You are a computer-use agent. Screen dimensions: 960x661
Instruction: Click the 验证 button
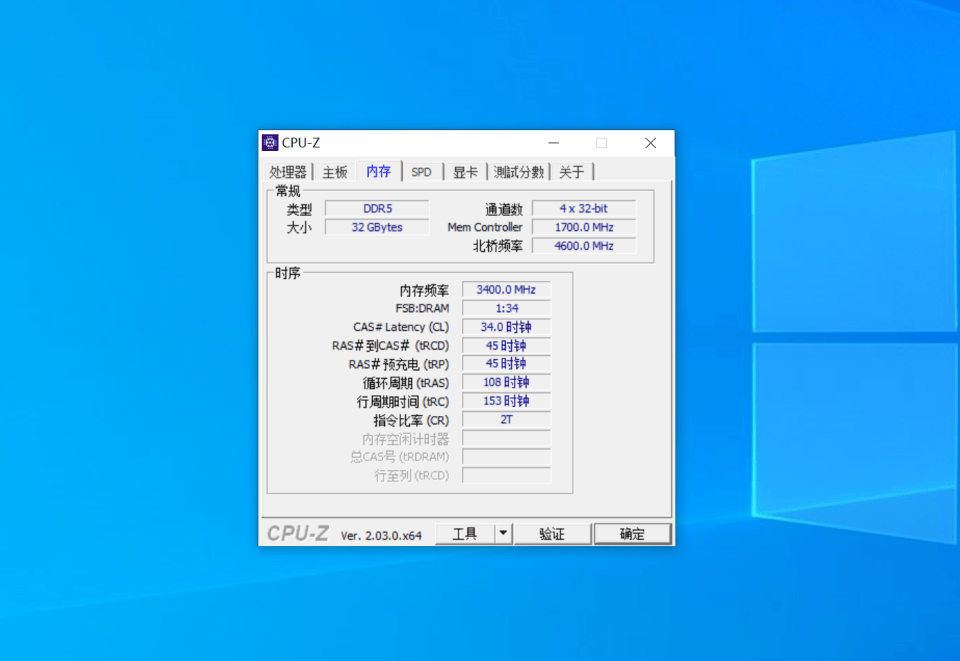[552, 533]
